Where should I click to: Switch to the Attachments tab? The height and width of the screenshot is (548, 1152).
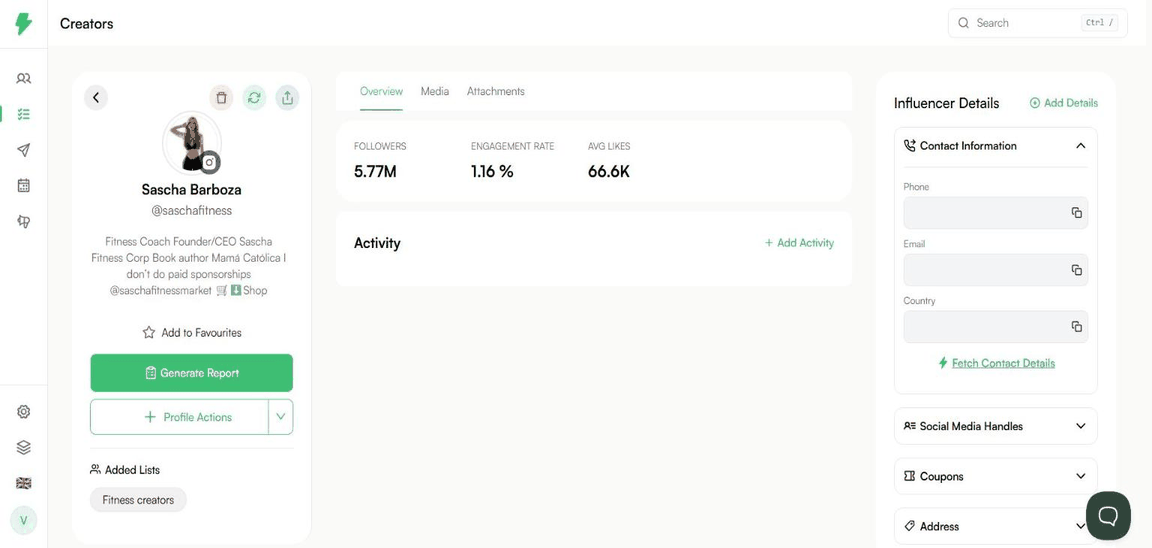pyautogui.click(x=496, y=92)
